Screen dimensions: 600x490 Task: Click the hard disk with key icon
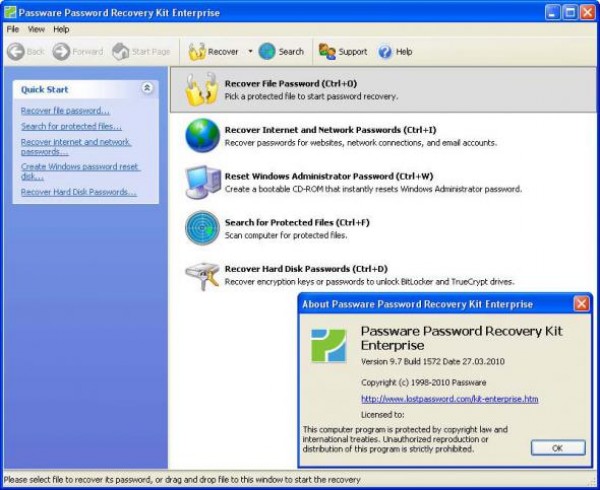[x=202, y=275]
